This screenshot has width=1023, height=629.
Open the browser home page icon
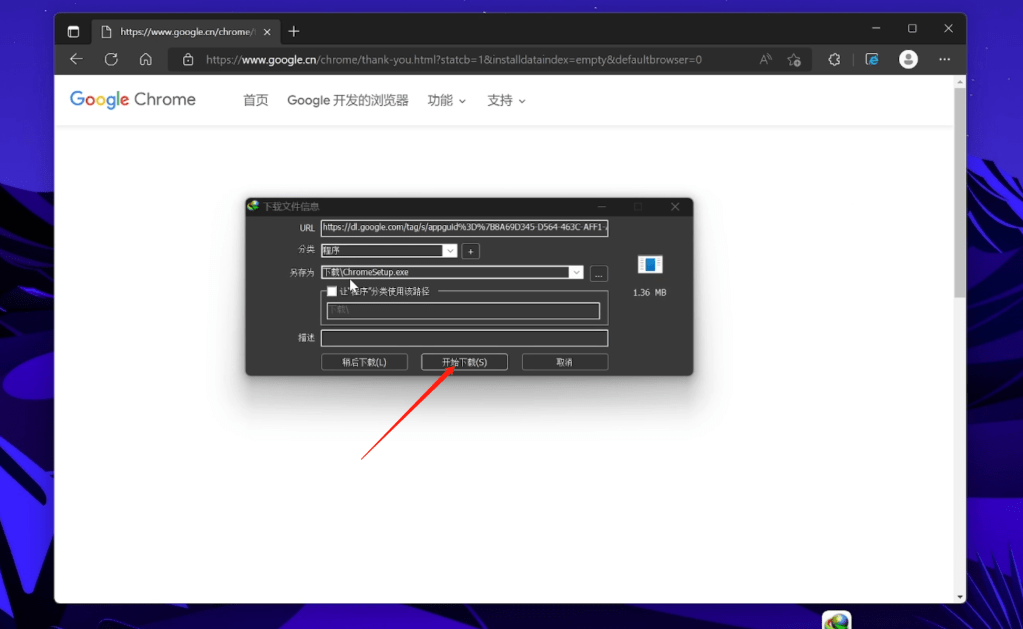(145, 59)
